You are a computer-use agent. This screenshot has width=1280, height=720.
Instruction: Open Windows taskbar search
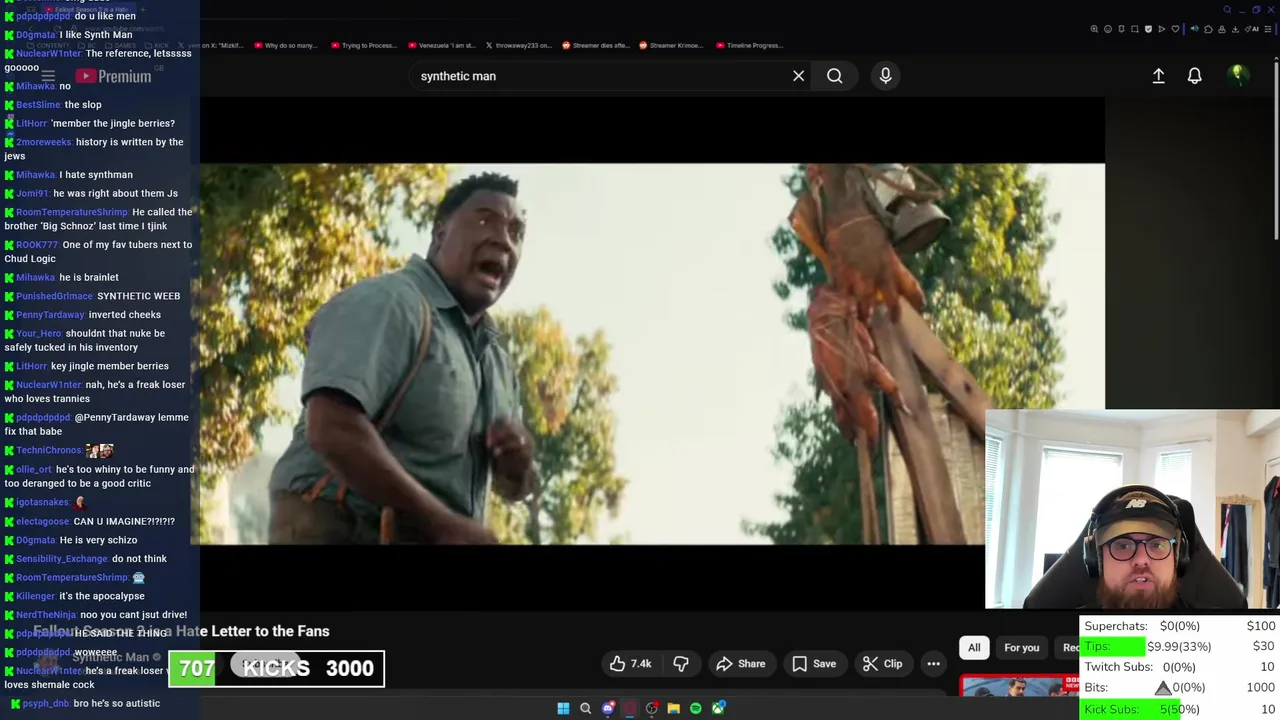[x=585, y=708]
